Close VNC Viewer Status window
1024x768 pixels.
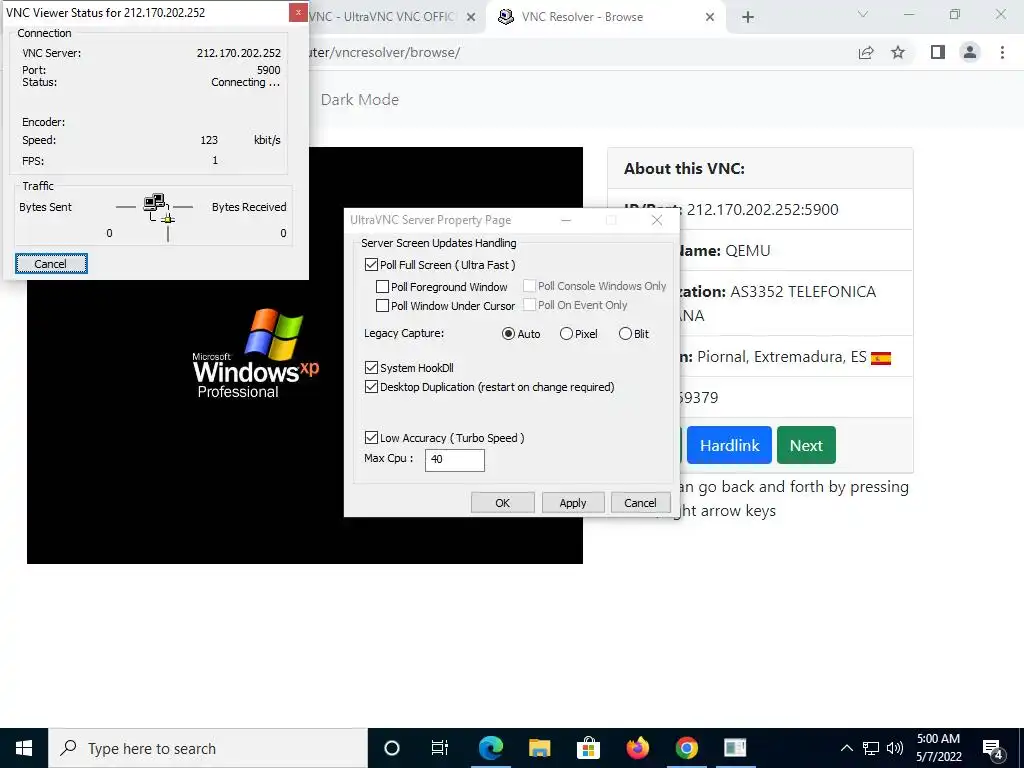298,12
